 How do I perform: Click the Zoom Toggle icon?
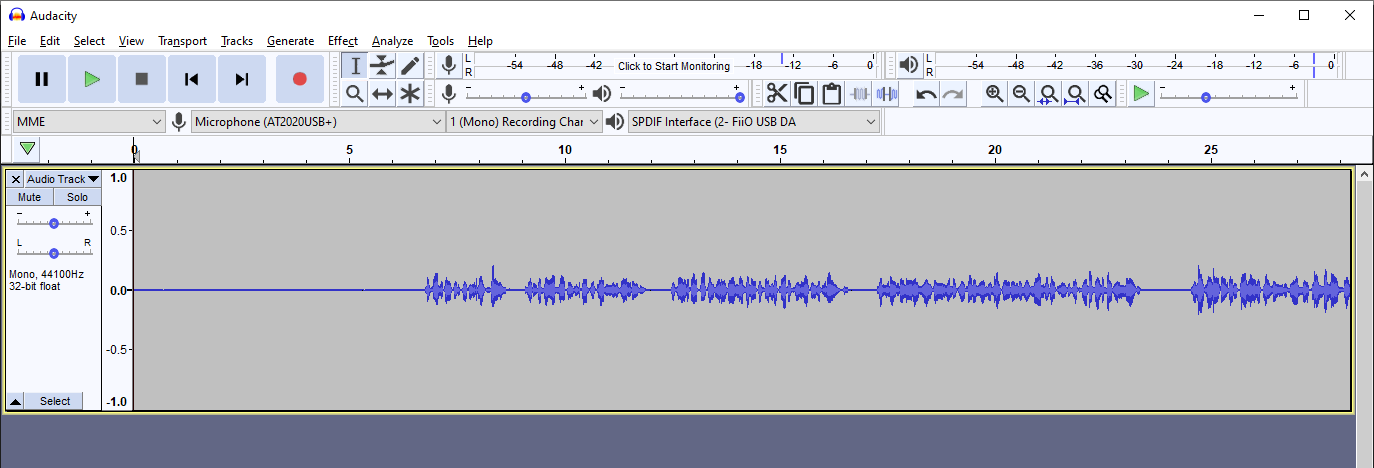coord(1102,94)
